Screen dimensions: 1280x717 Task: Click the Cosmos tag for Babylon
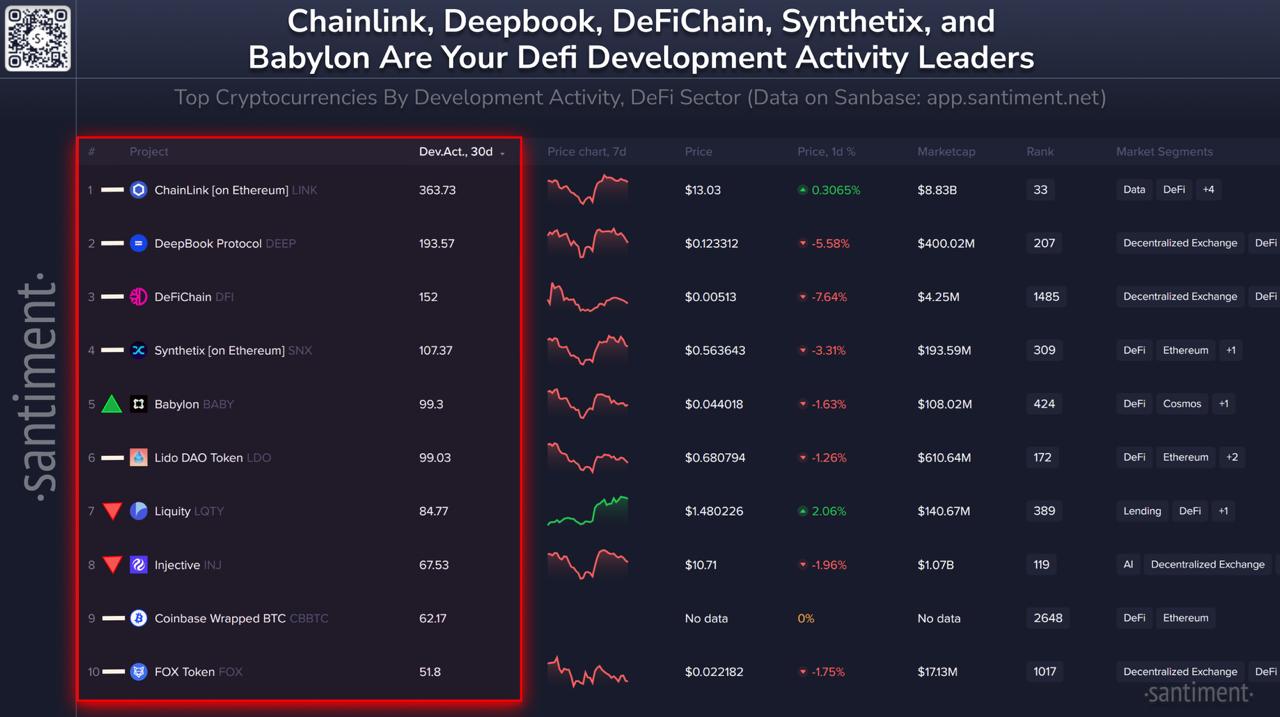tap(1182, 404)
